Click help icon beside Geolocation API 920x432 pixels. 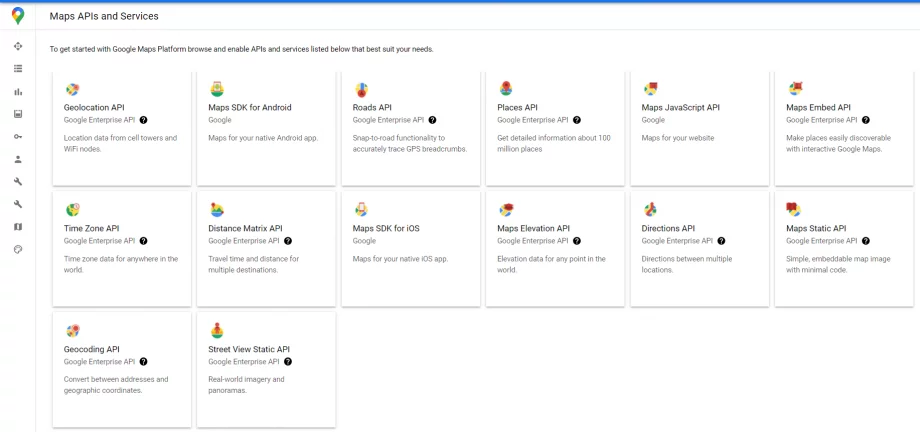pyautogui.click(x=144, y=120)
